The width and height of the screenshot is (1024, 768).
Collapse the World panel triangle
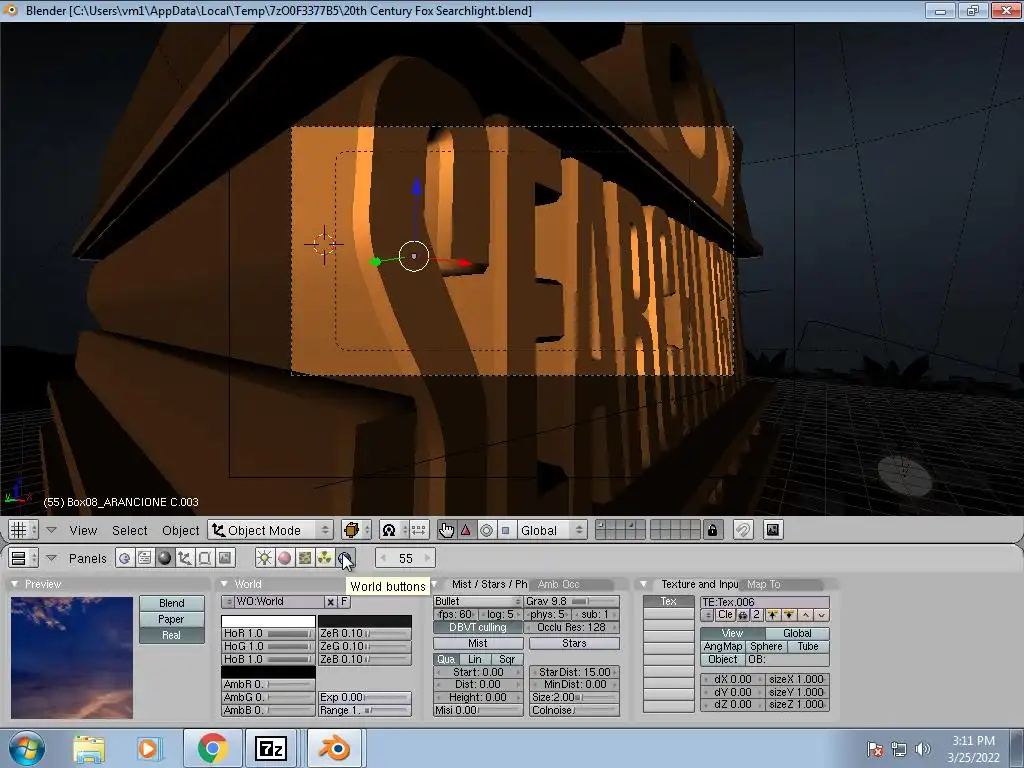[x=225, y=584]
